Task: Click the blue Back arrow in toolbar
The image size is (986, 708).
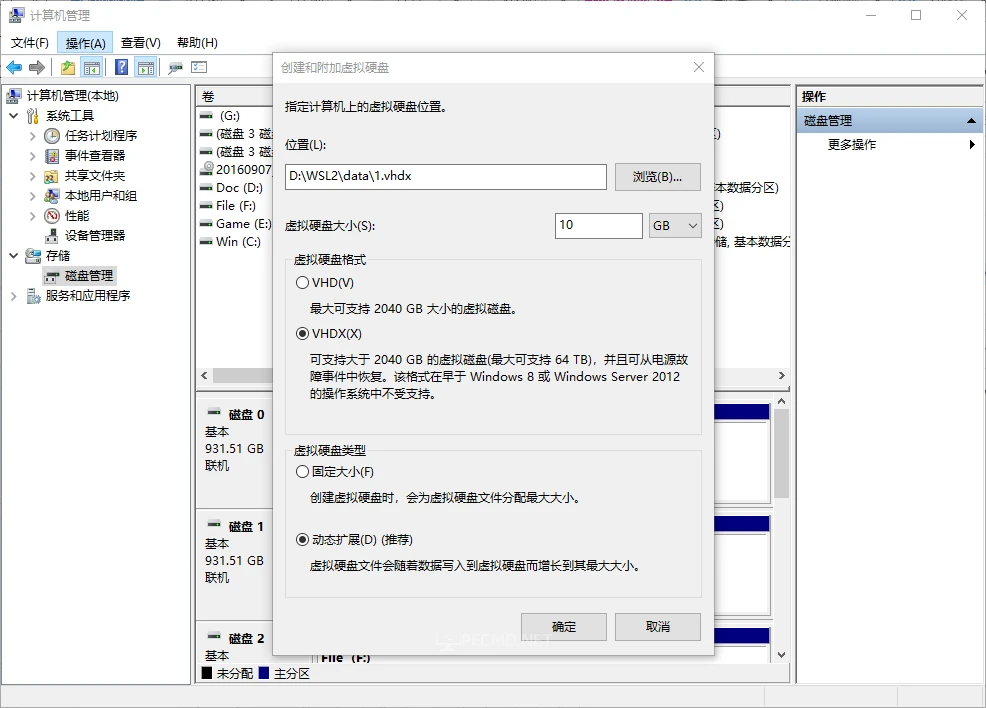Action: coord(14,67)
